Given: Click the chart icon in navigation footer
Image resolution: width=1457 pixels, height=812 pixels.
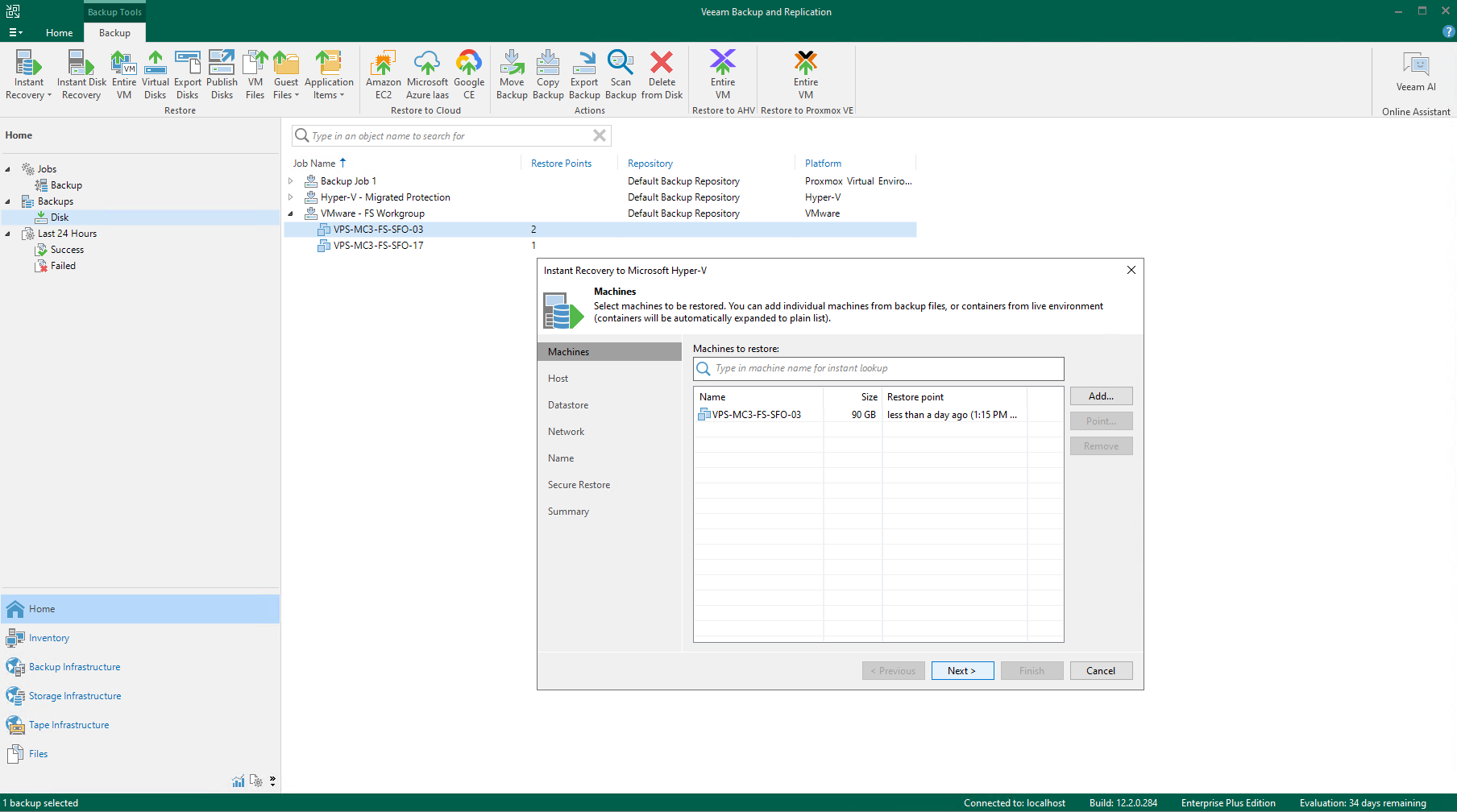Looking at the screenshot, I should click(239, 781).
